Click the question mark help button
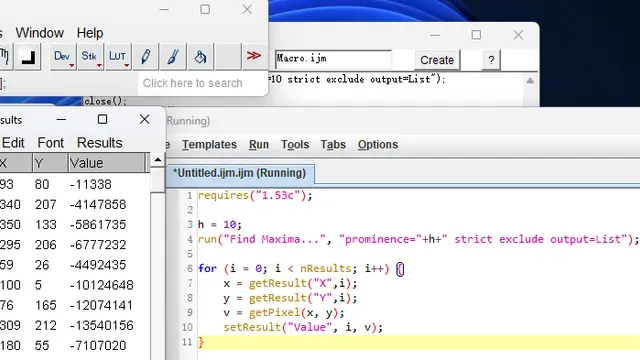The width and height of the screenshot is (640, 360). (x=491, y=60)
